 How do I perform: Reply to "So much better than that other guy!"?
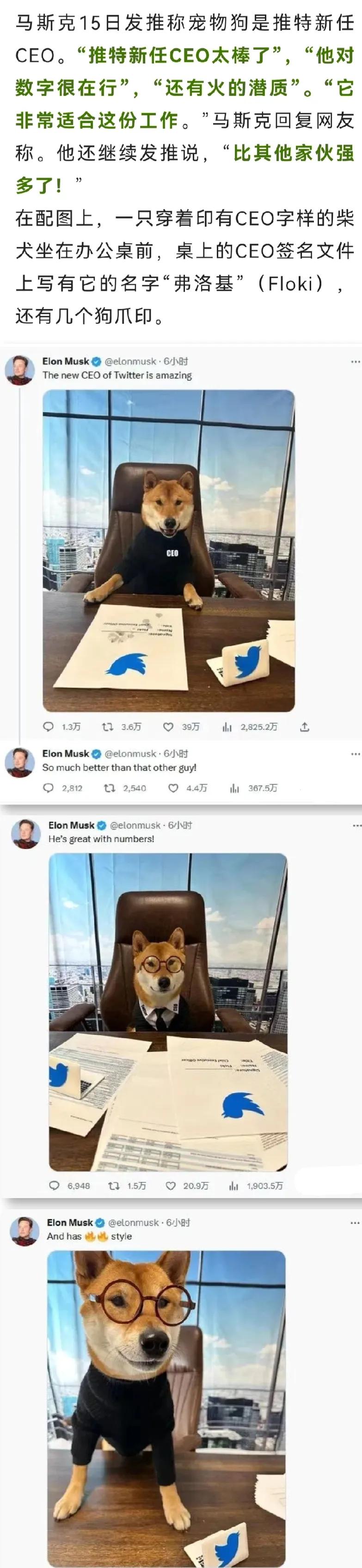pyautogui.click(x=48, y=787)
